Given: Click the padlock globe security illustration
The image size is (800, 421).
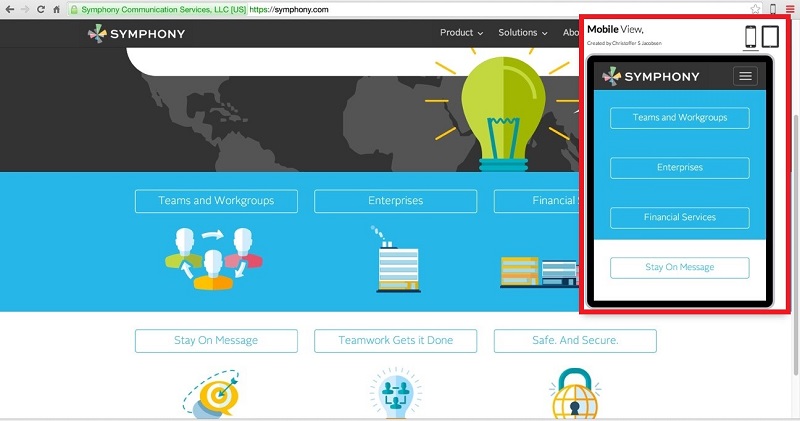Looking at the screenshot, I should [576, 394].
